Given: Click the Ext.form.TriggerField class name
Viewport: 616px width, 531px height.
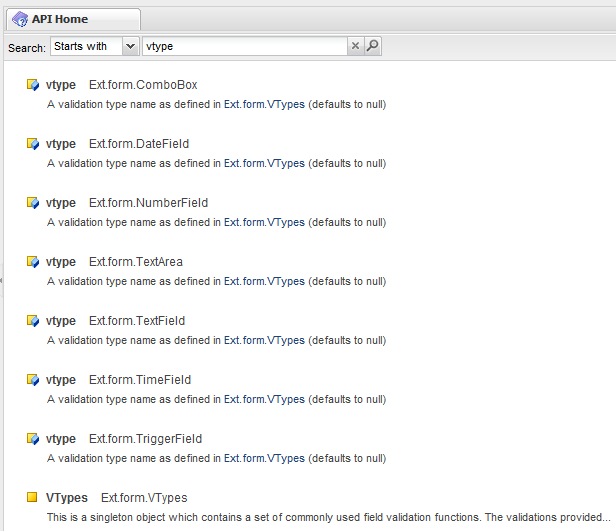Looking at the screenshot, I should (145, 439).
